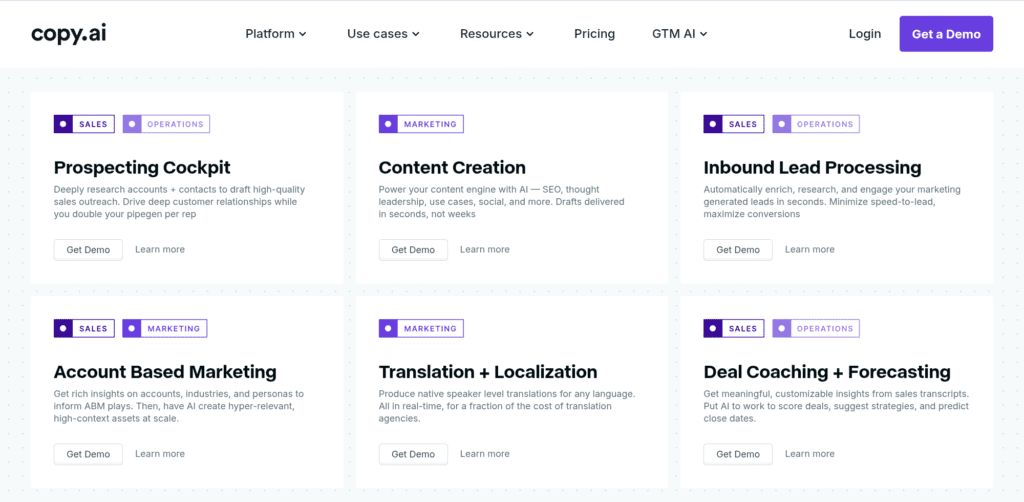Screen dimensions: 1024x502
Task: Click MARKETING tag on Translation + Localization card
Action: coord(421,329)
